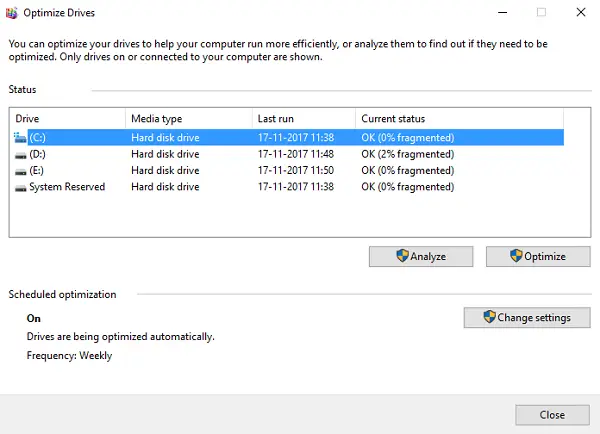Close the window using the title bar X
600x434 pixels.
[x=582, y=13]
